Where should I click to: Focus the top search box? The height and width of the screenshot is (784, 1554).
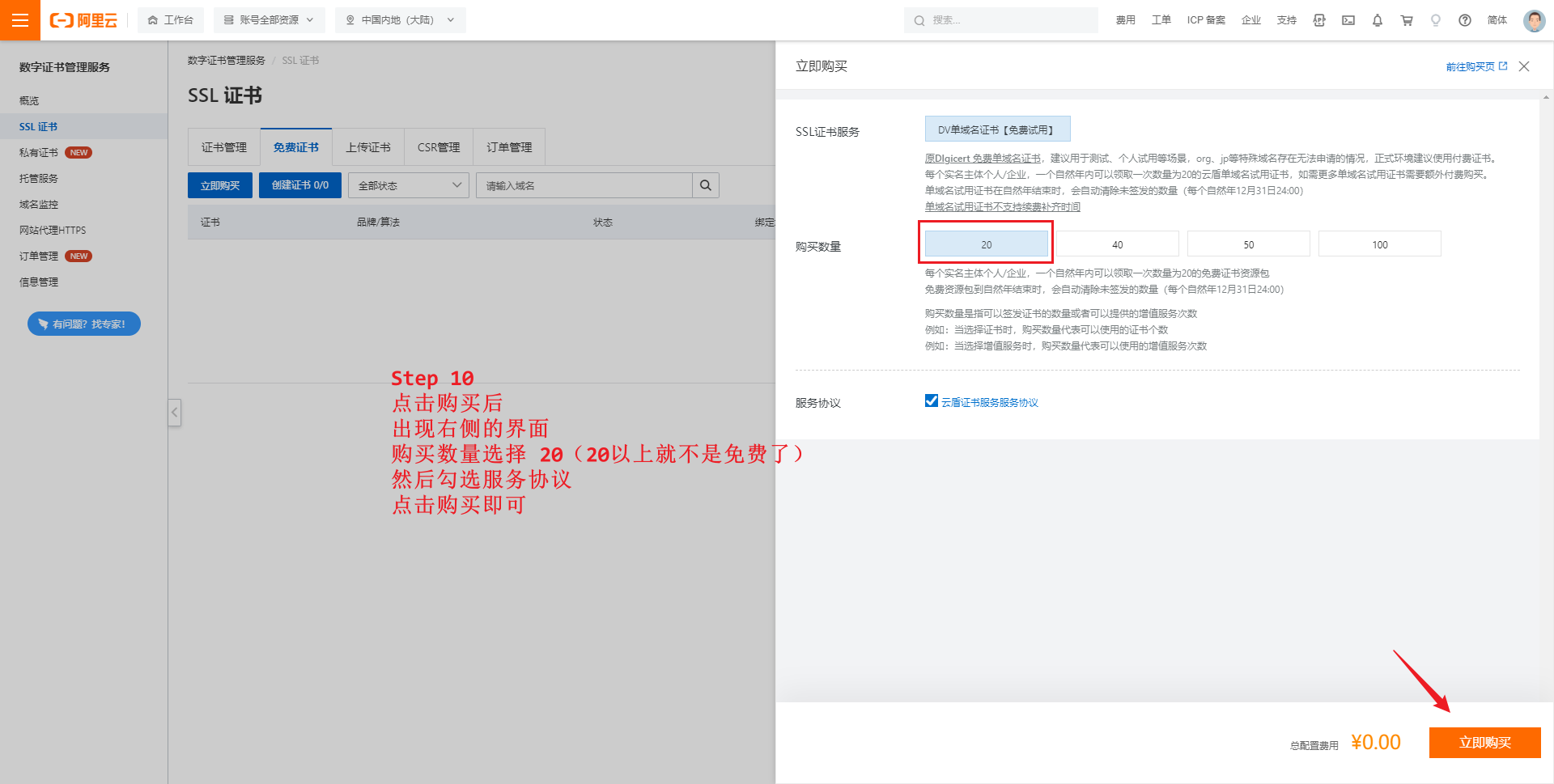[x=1000, y=20]
